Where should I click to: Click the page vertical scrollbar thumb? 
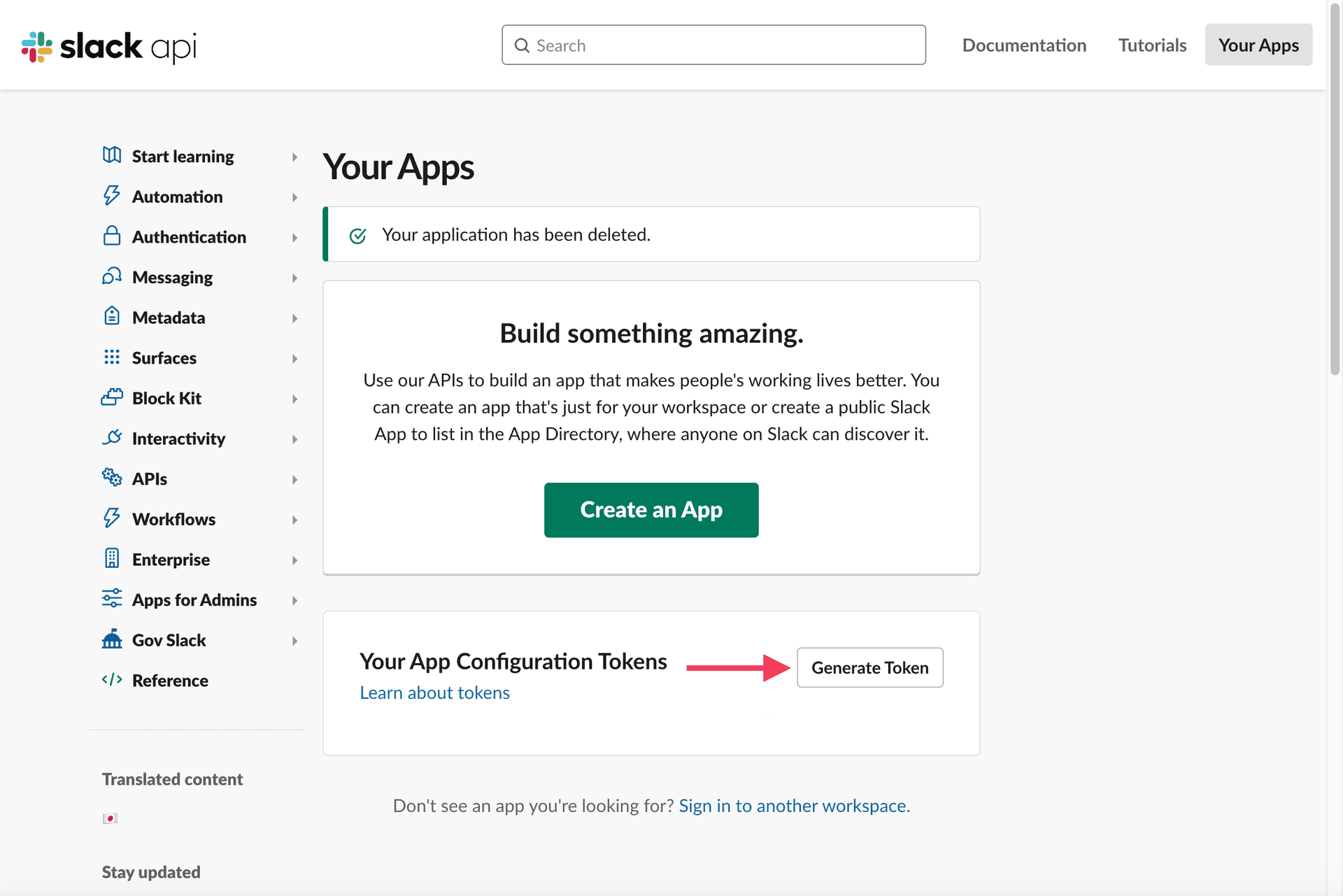click(1335, 189)
